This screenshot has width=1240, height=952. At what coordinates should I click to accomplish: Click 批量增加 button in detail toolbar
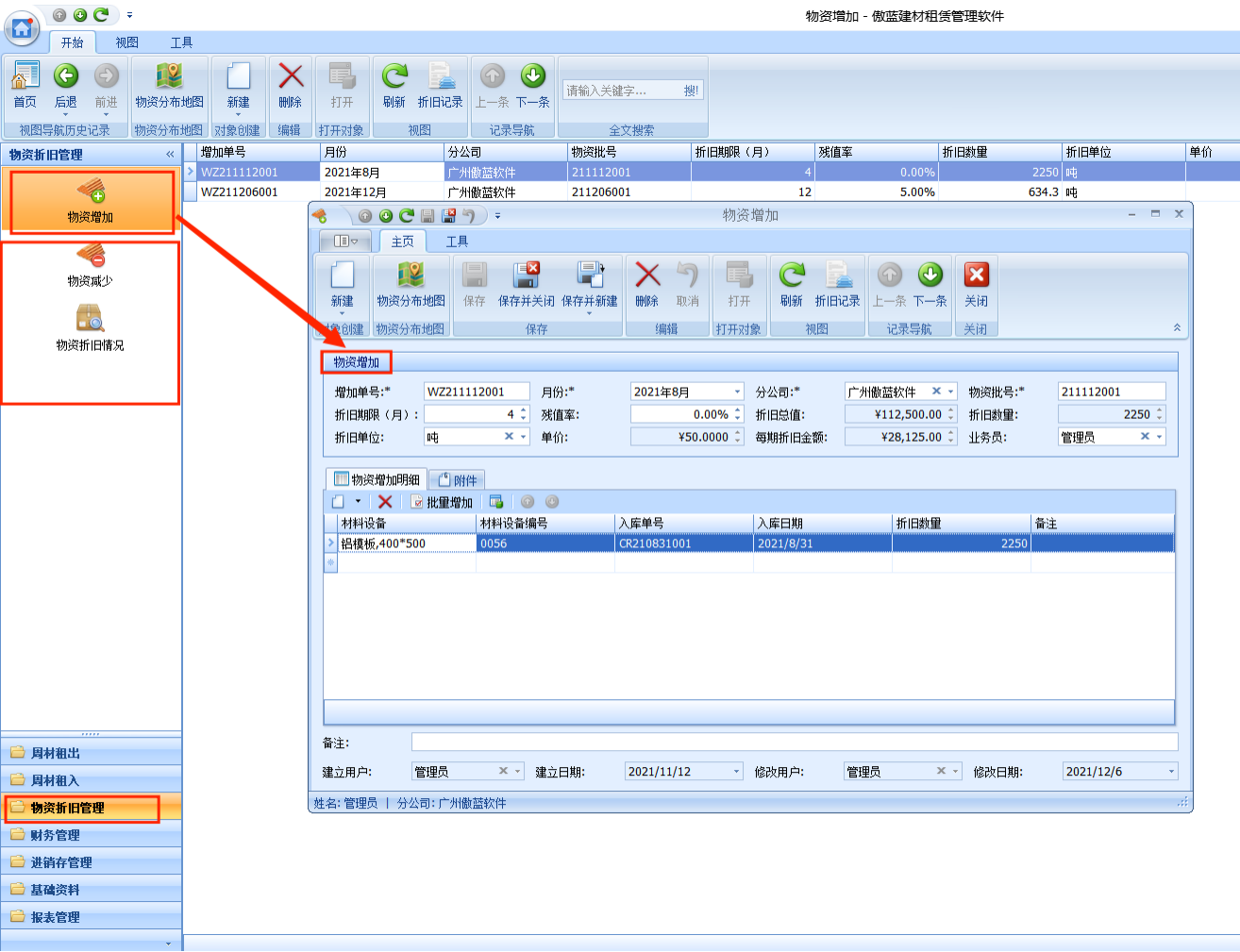click(x=442, y=502)
